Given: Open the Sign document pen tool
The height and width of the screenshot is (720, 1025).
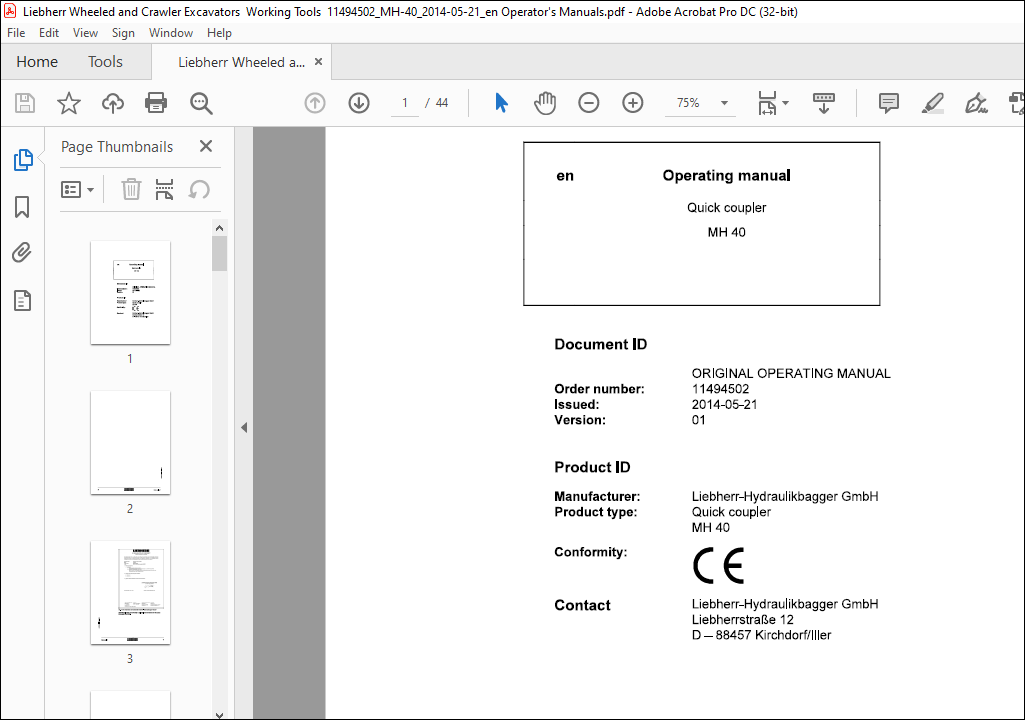Looking at the screenshot, I should 976,103.
